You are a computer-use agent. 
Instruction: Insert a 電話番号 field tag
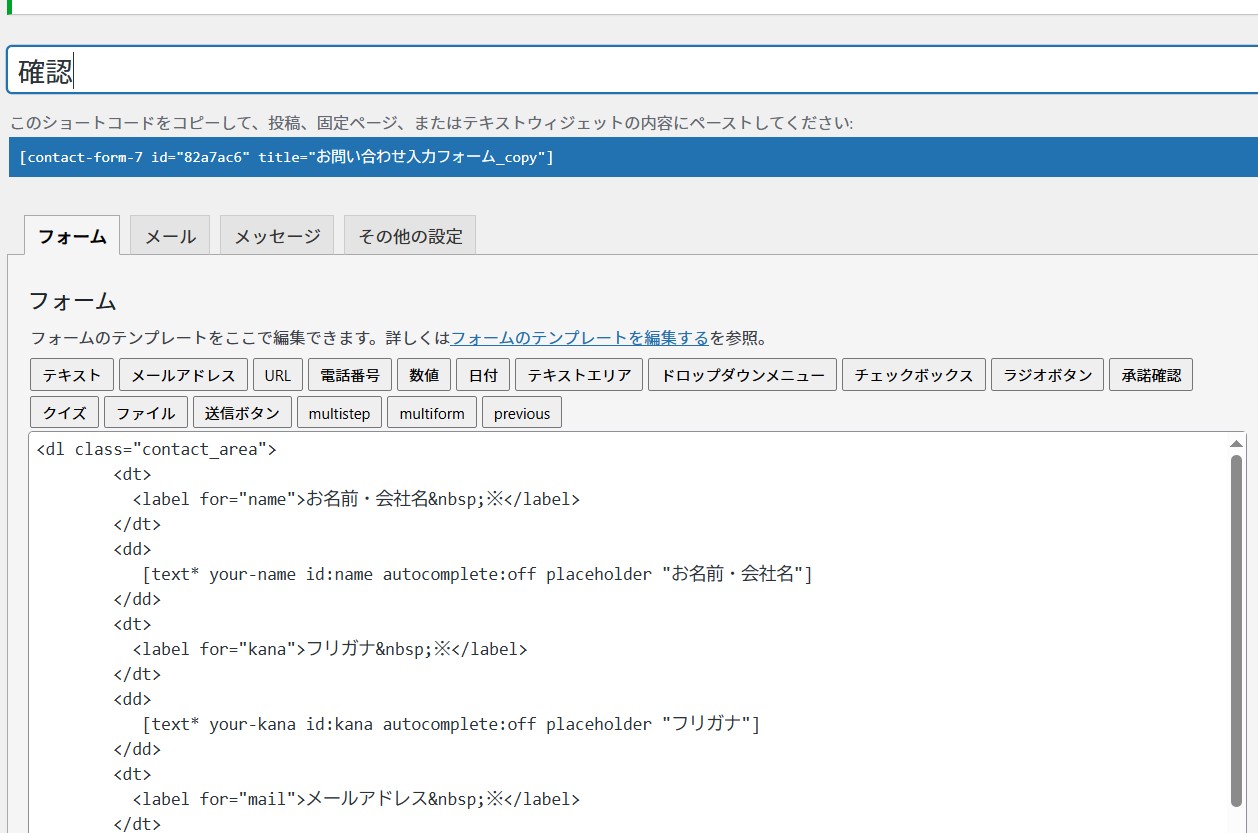pyautogui.click(x=350, y=375)
